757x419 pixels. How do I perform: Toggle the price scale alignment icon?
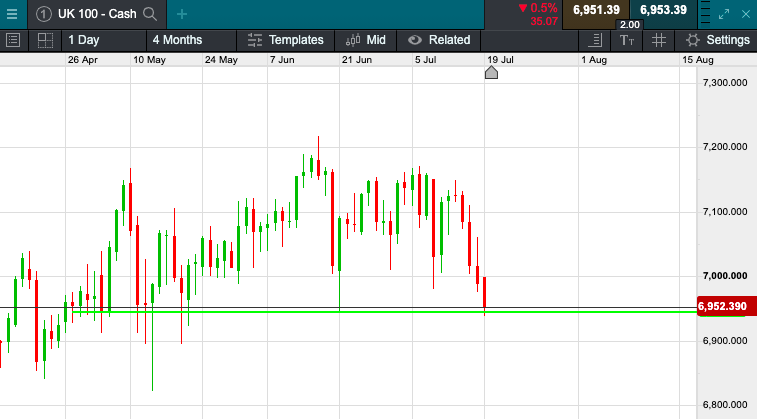596,40
